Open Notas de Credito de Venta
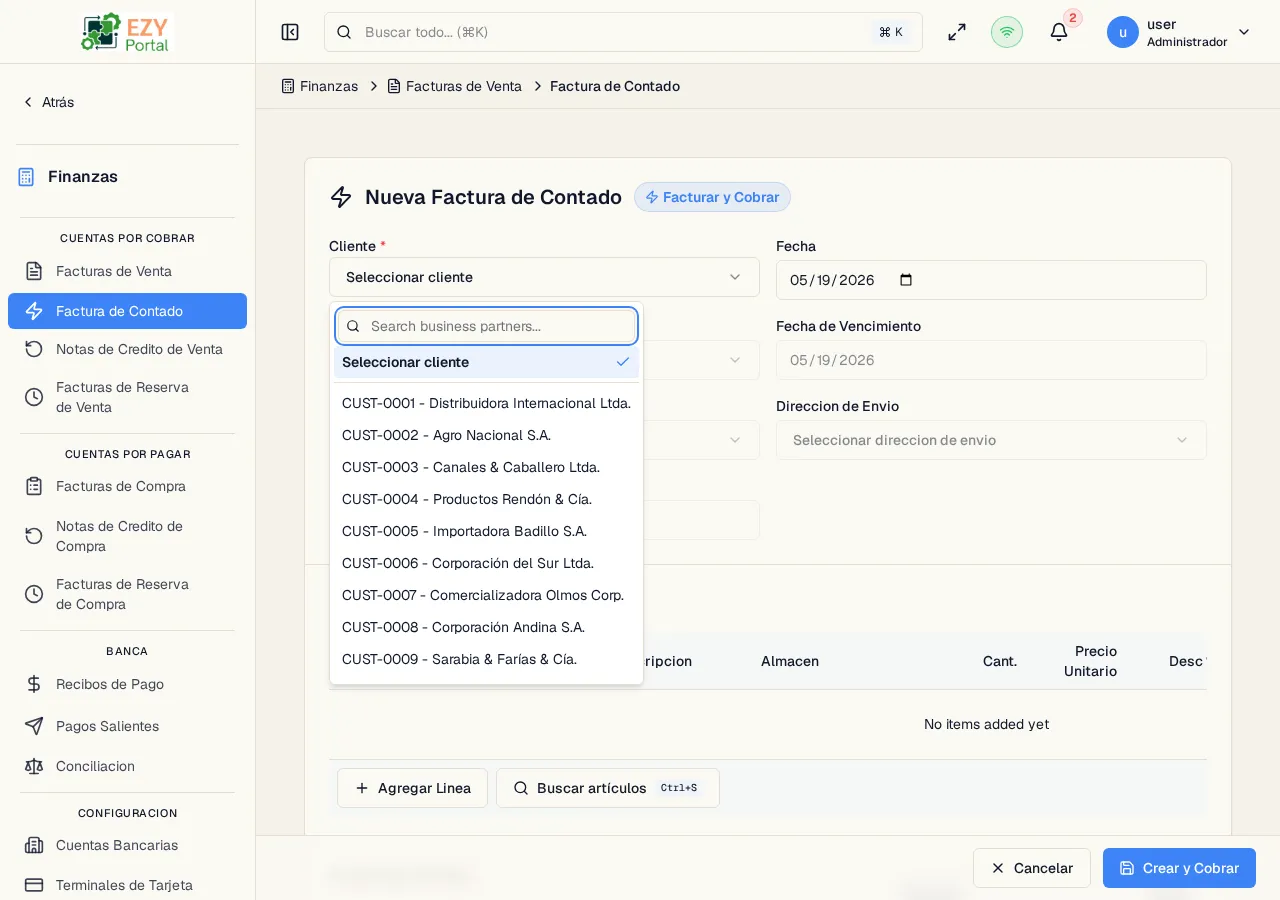This screenshot has height=900, width=1280. point(127,349)
